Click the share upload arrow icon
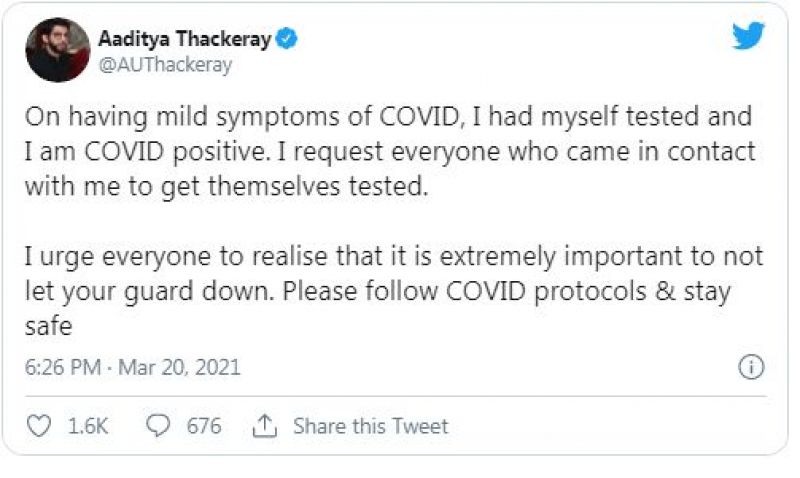 pos(264,426)
